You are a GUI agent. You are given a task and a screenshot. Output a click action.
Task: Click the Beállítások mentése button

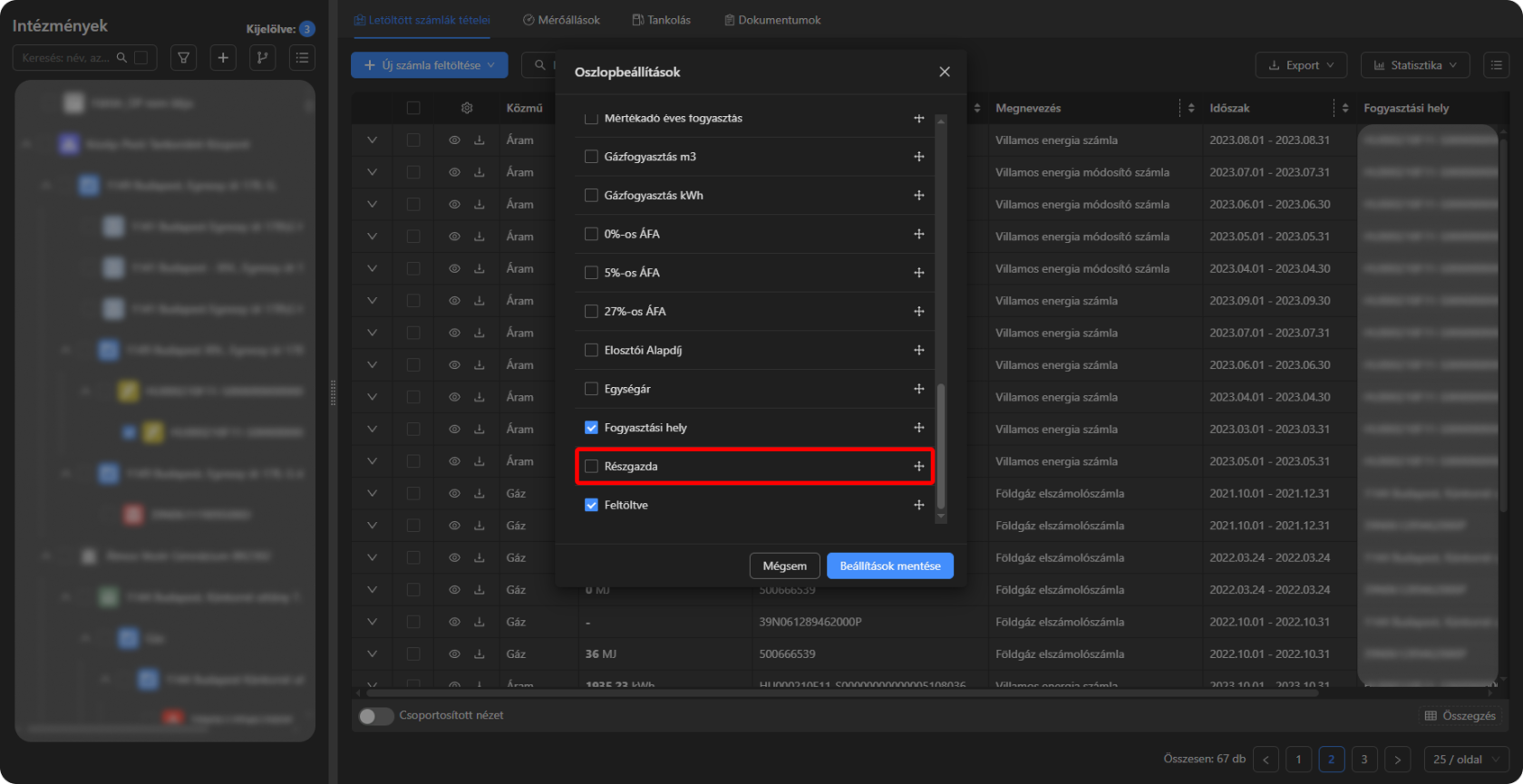889,566
